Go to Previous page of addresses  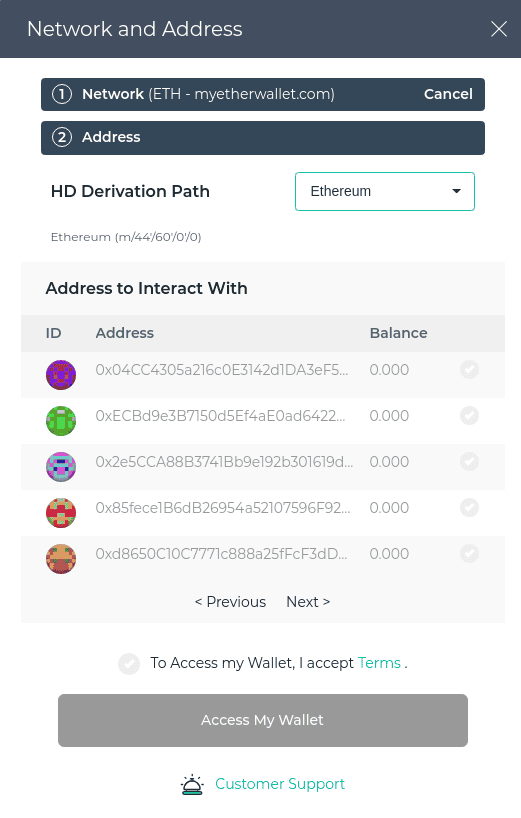pos(230,602)
